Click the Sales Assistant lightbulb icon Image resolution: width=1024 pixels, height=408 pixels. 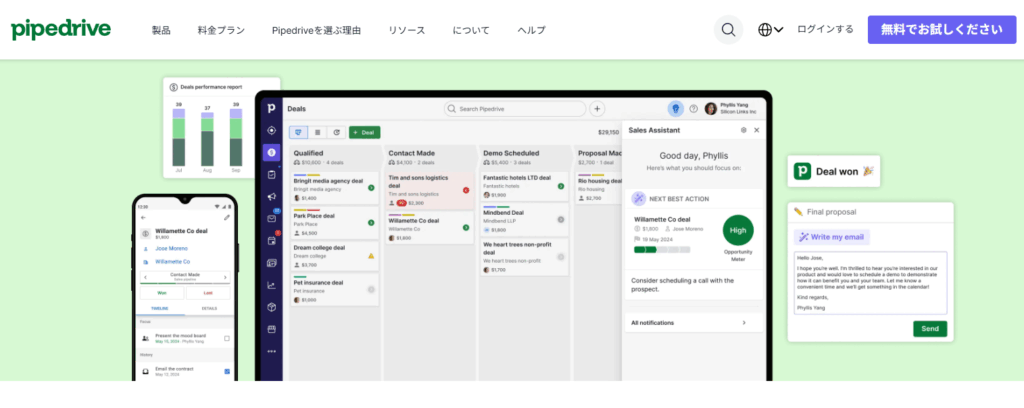click(x=675, y=109)
